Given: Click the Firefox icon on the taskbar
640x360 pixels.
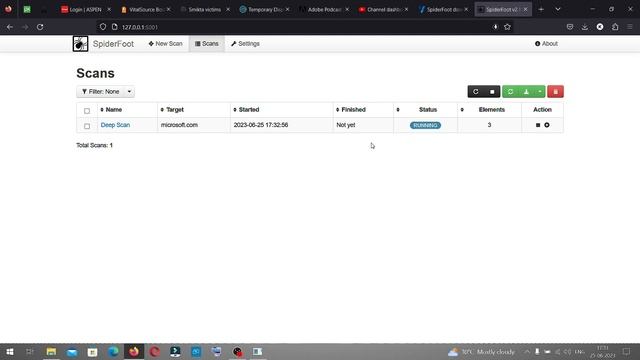Looking at the screenshot, I should (x=134, y=351).
